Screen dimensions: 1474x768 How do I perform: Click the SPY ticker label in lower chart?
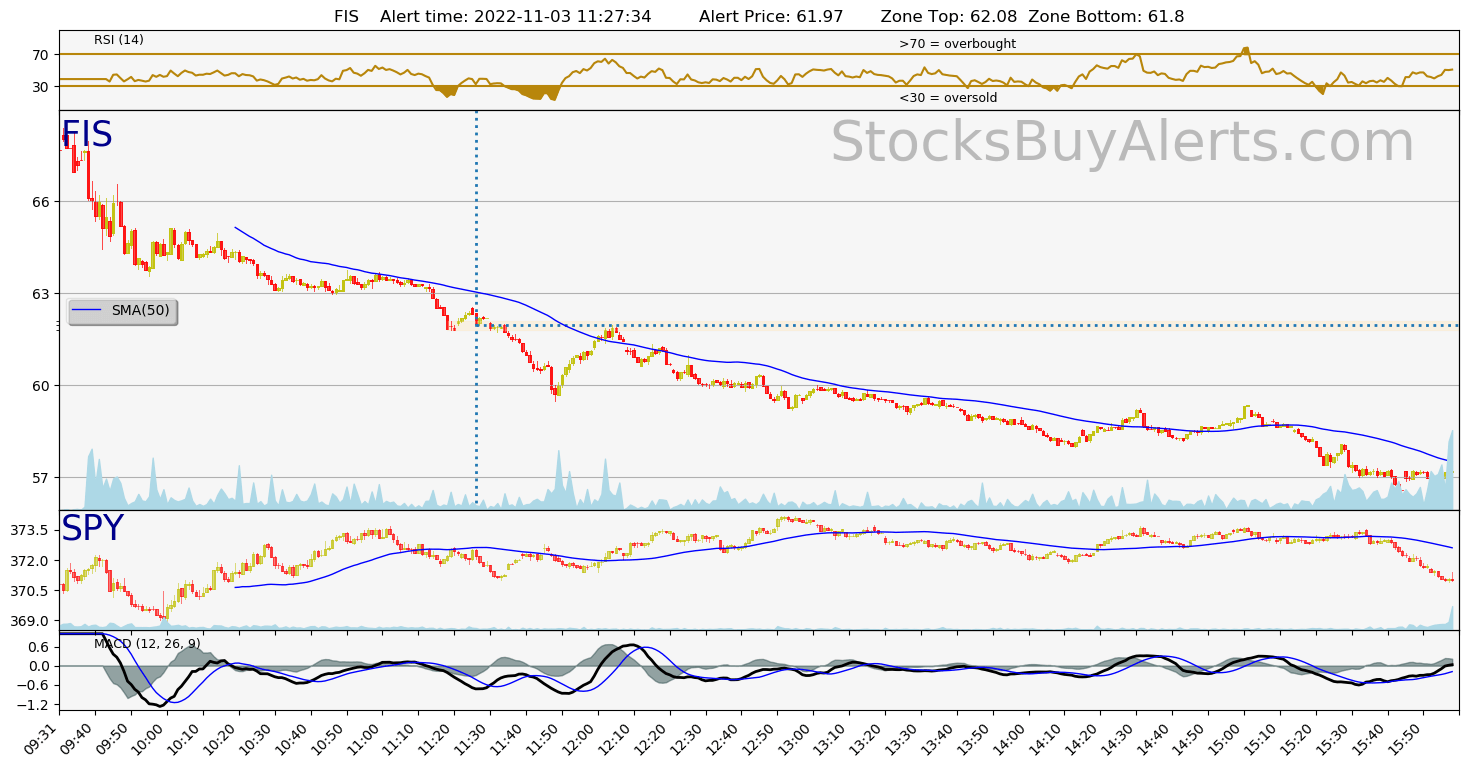(92, 529)
